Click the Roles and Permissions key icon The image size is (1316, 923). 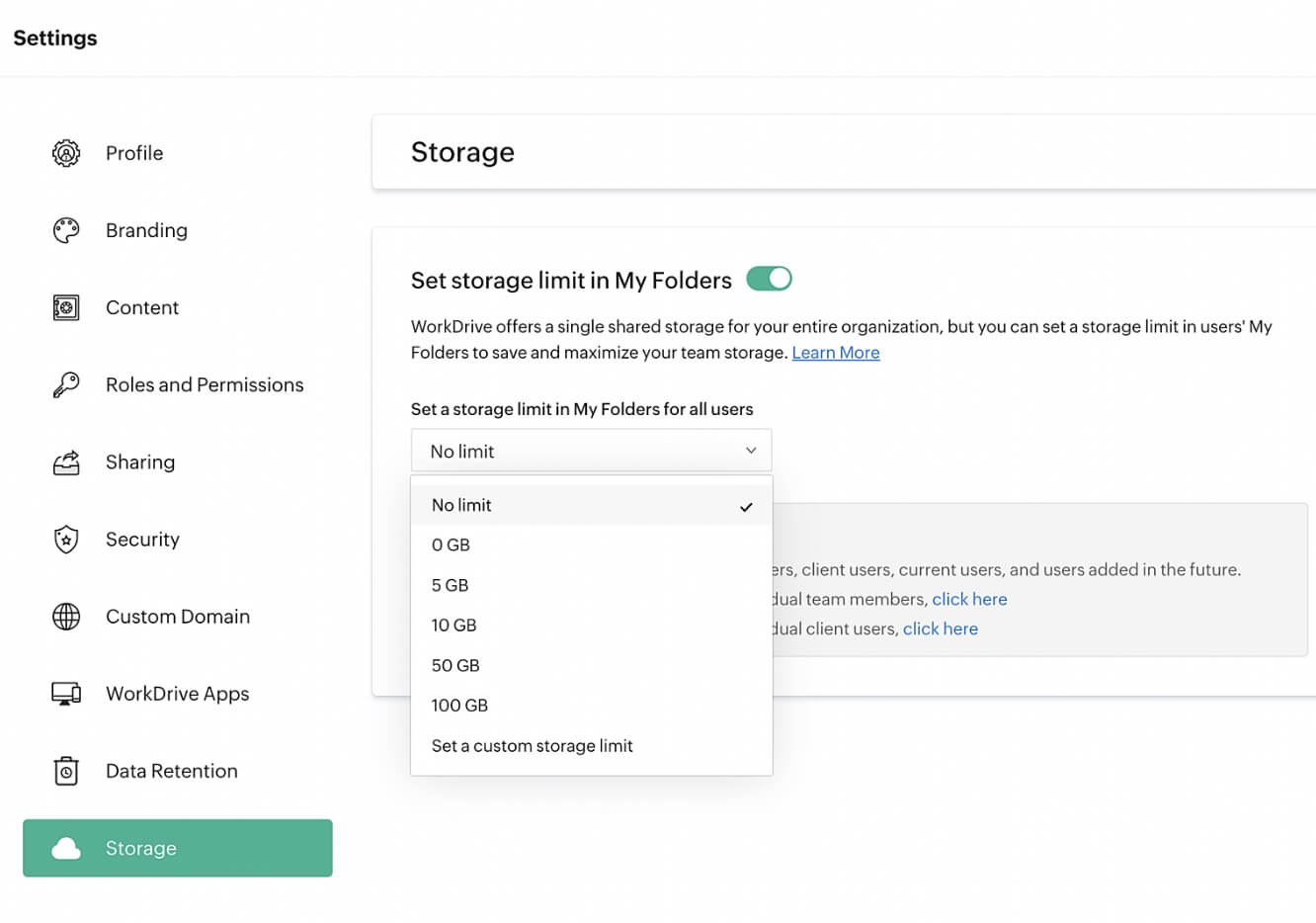tap(66, 384)
